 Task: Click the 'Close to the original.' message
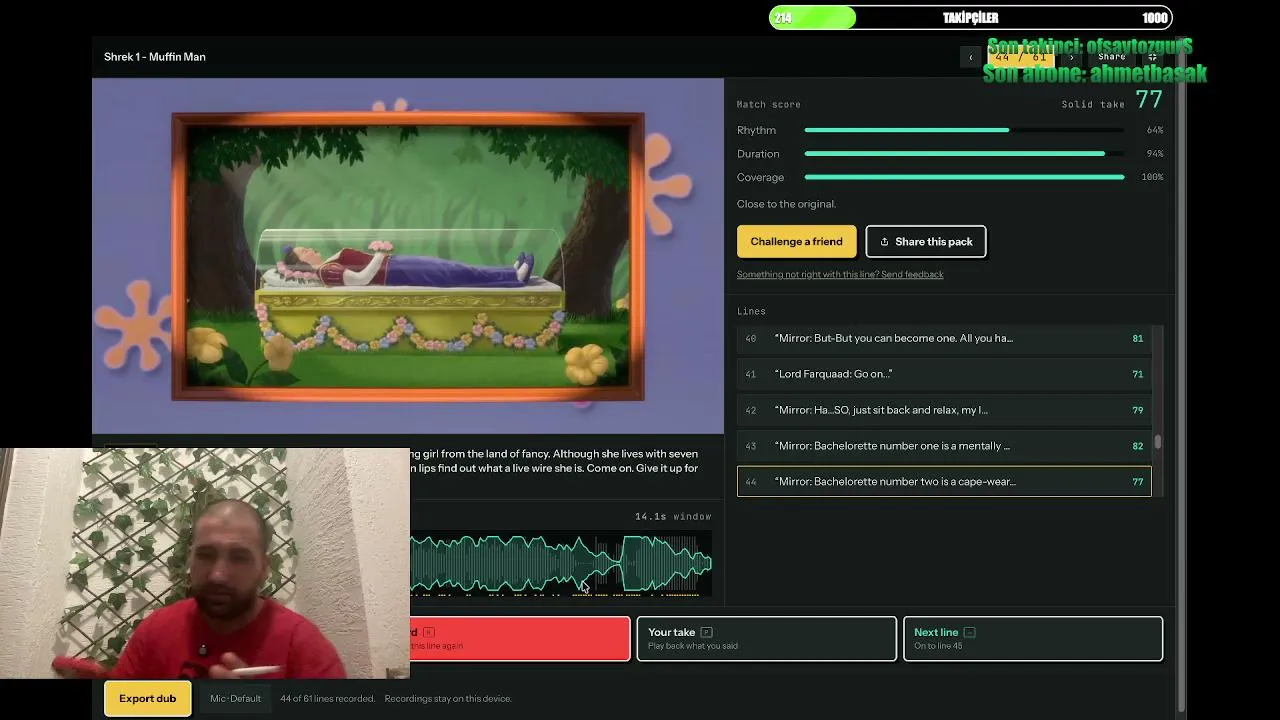pos(786,204)
